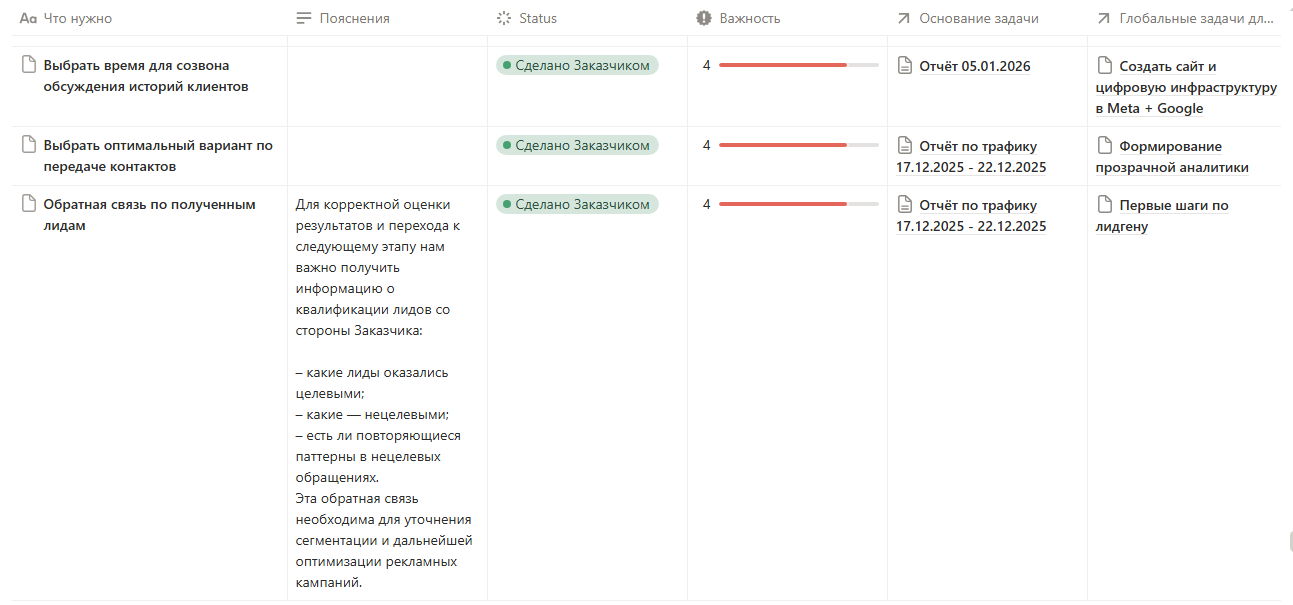The image size is (1293, 605).
Task: Click page icon beside 'Обратная связь по полученным лидам'
Action: click(x=28, y=204)
